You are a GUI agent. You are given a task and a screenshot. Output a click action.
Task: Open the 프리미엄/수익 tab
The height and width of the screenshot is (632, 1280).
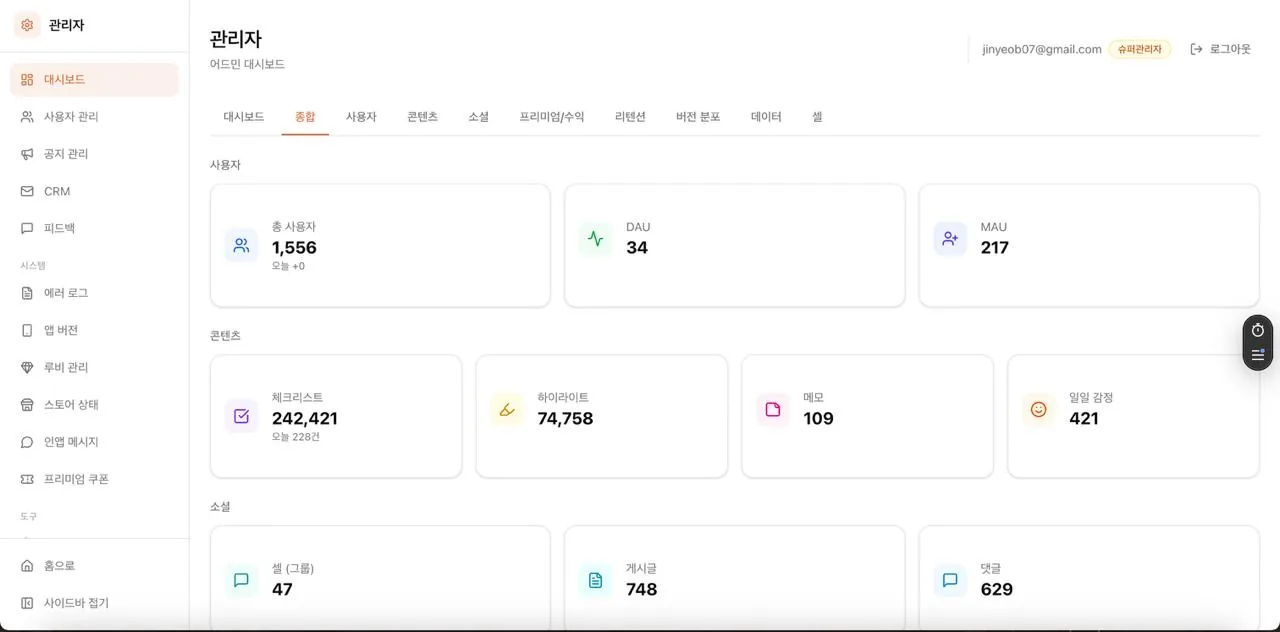coord(553,116)
